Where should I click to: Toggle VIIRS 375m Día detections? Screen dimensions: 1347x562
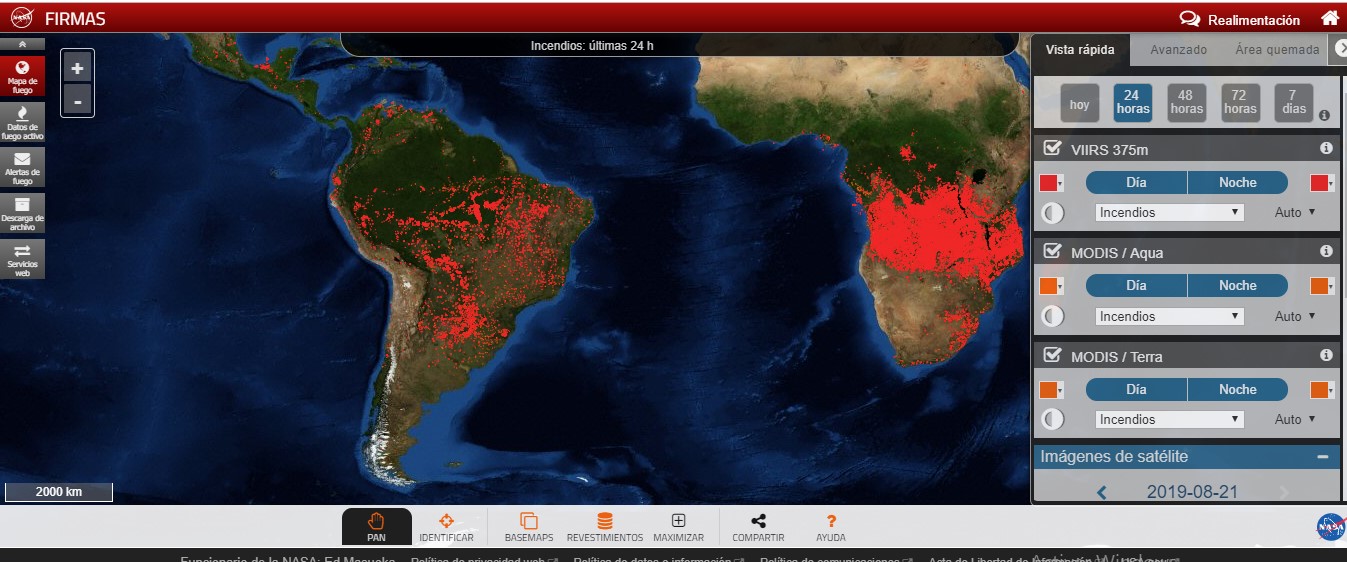(1136, 182)
